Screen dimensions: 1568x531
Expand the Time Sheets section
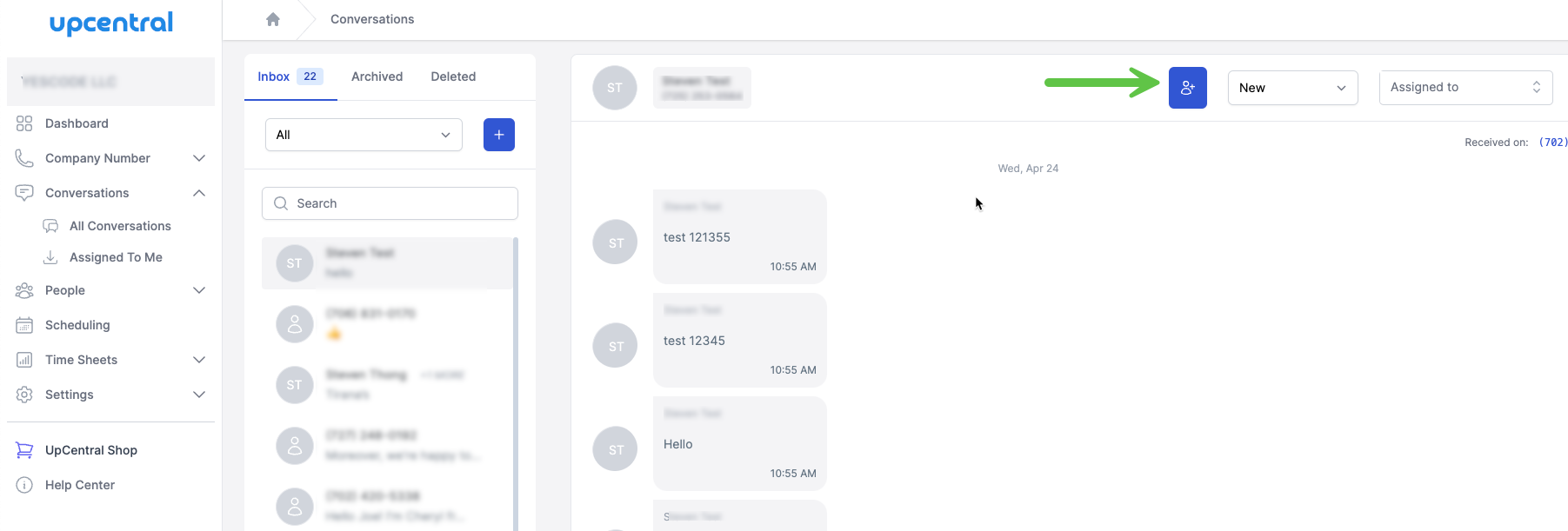point(199,359)
